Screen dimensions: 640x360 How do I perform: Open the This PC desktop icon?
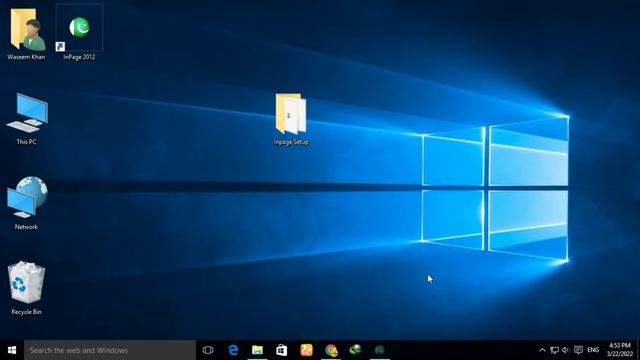click(27, 113)
